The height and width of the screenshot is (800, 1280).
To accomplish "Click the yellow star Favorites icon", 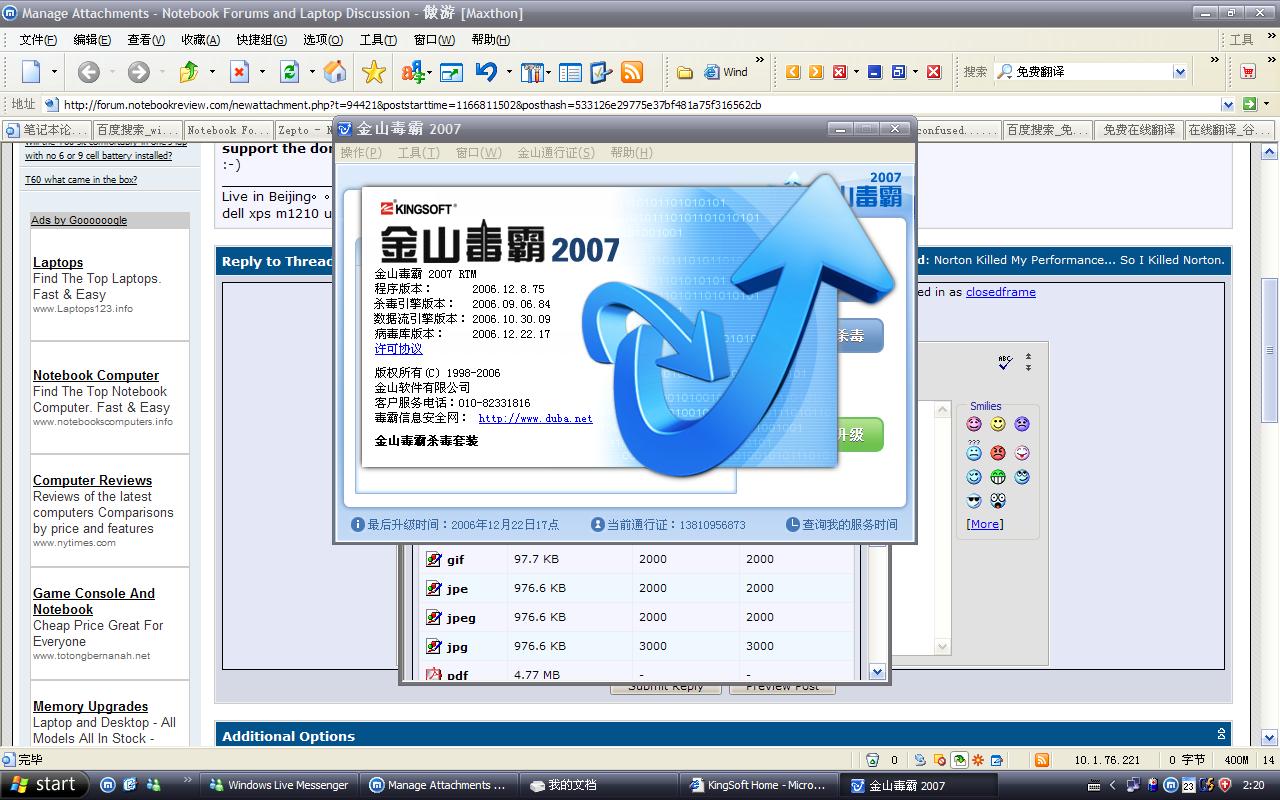I will coord(373,72).
